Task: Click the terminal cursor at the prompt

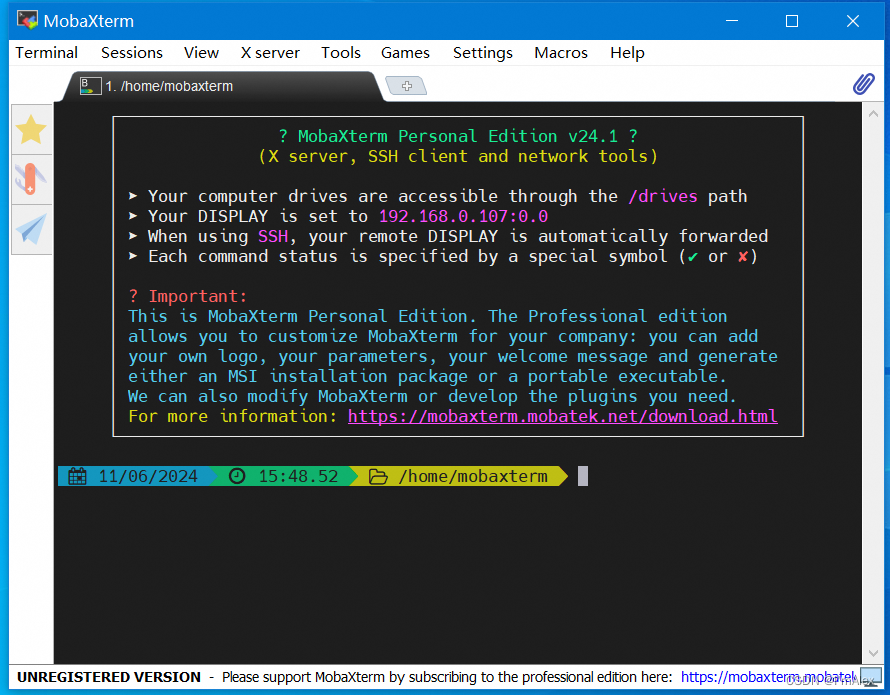Action: click(583, 476)
